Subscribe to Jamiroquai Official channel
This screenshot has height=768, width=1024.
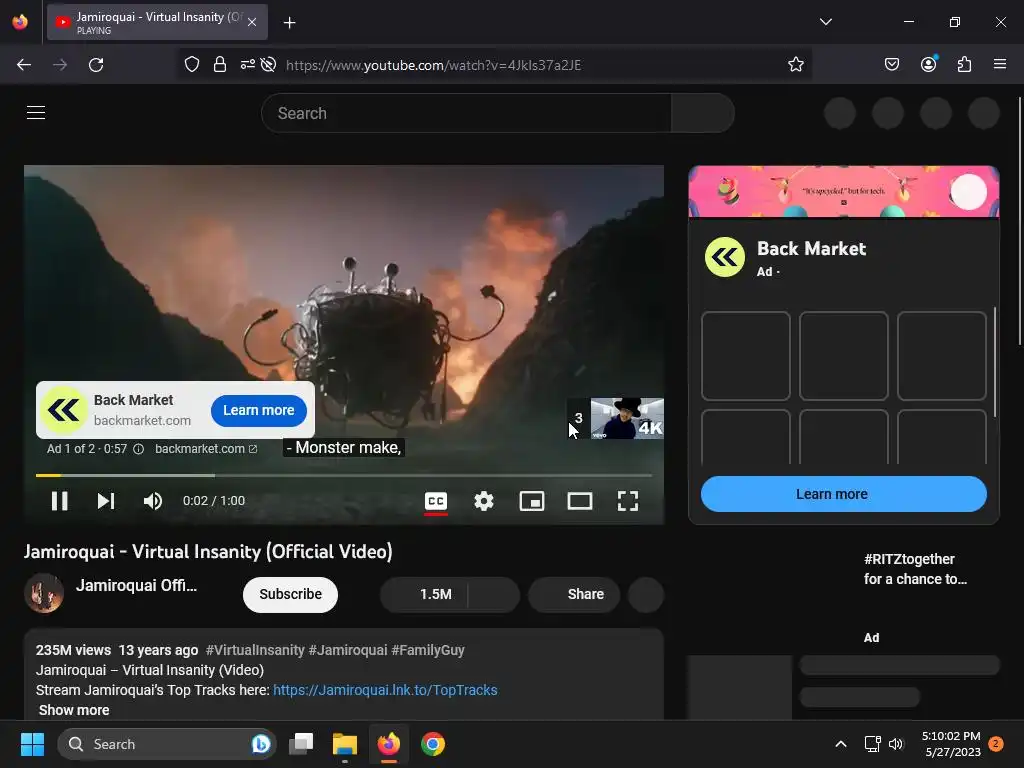click(290, 594)
